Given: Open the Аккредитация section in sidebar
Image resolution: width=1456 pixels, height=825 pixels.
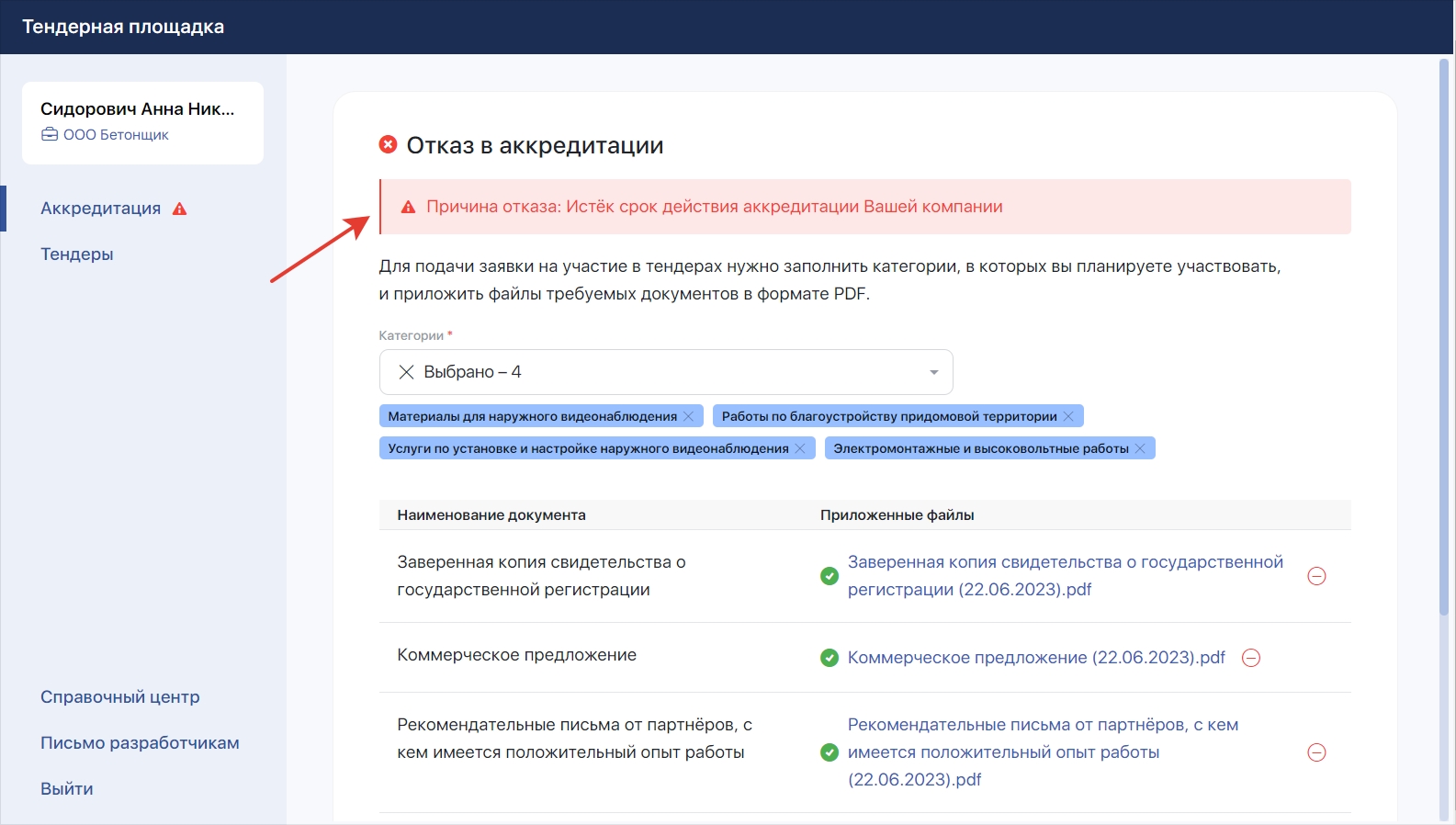Looking at the screenshot, I should (100, 209).
